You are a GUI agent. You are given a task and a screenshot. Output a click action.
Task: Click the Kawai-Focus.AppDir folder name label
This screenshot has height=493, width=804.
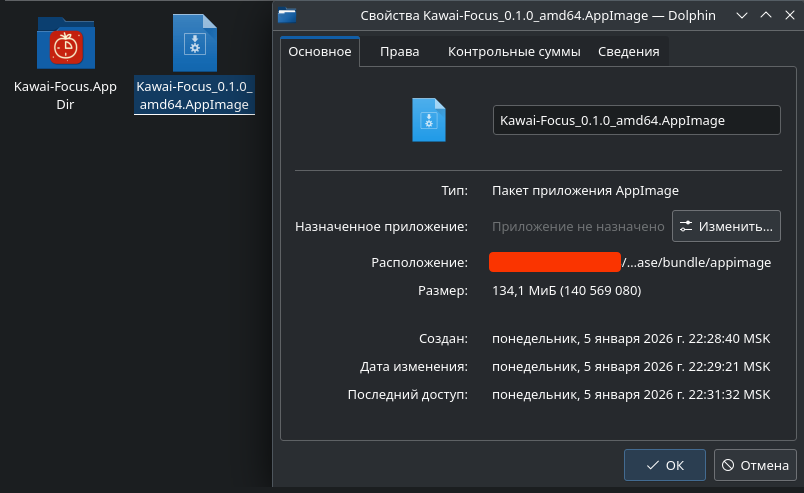[65, 95]
